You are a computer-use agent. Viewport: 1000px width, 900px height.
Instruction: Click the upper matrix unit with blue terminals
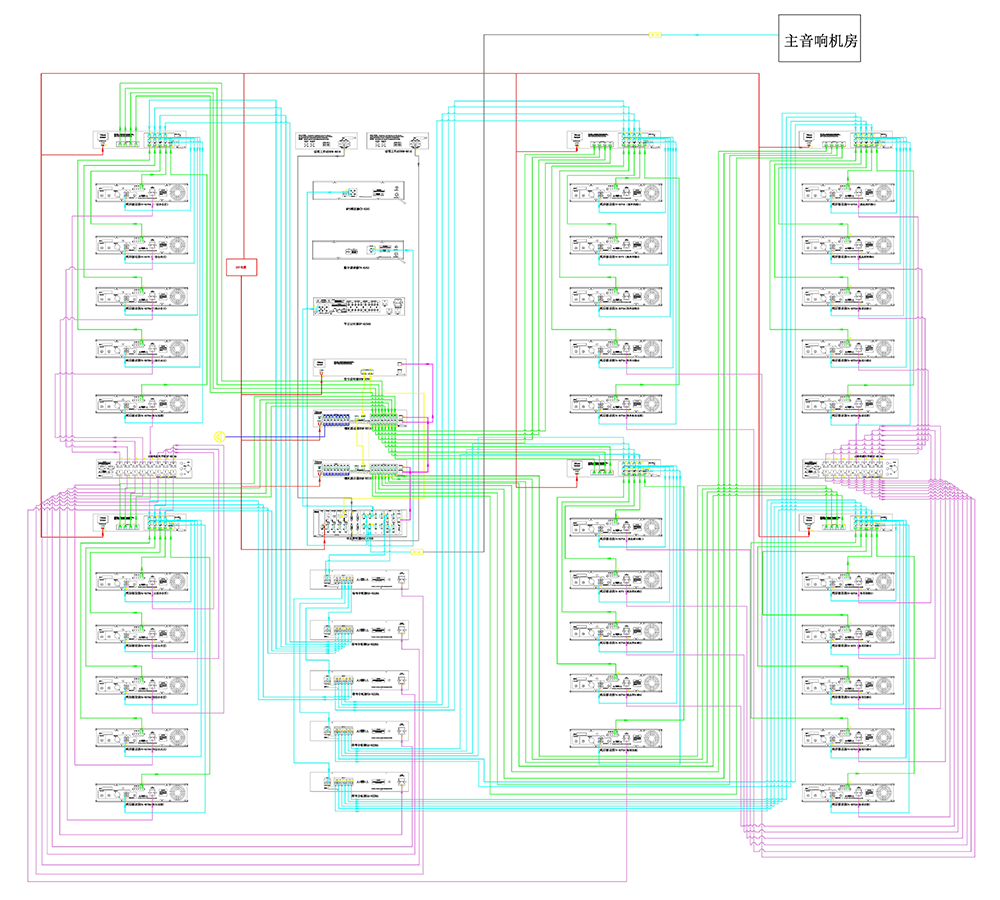click(x=359, y=422)
